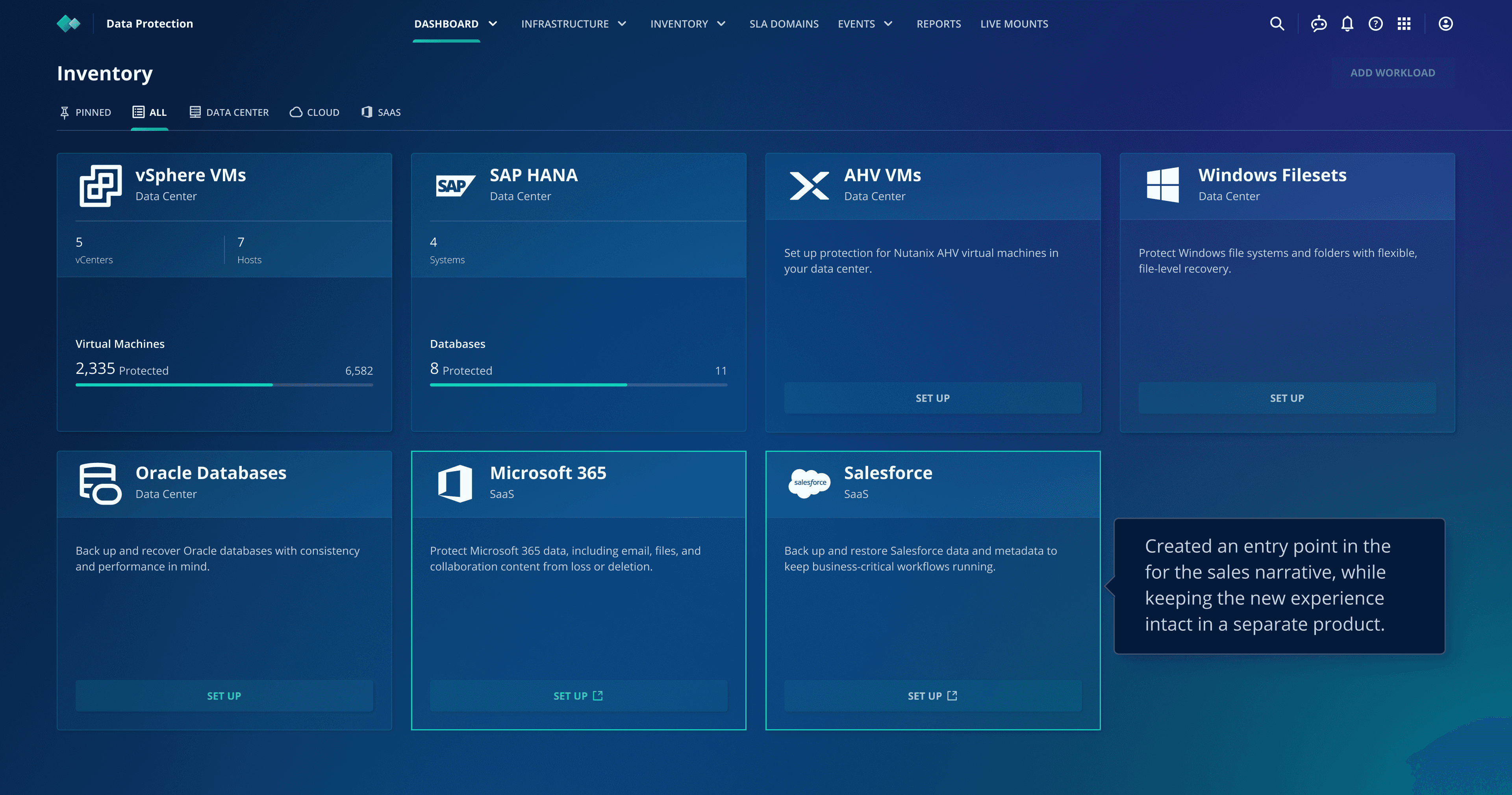Open the notifications bell

(x=1347, y=24)
